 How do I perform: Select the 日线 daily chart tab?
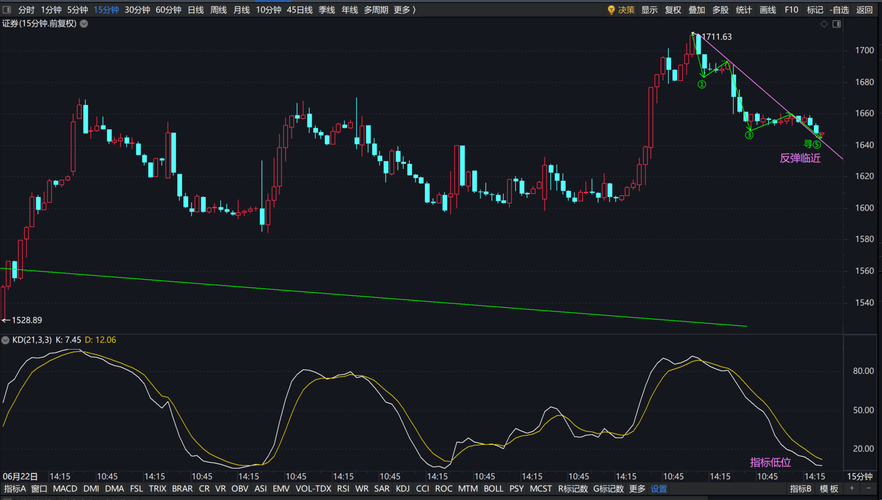[x=196, y=10]
